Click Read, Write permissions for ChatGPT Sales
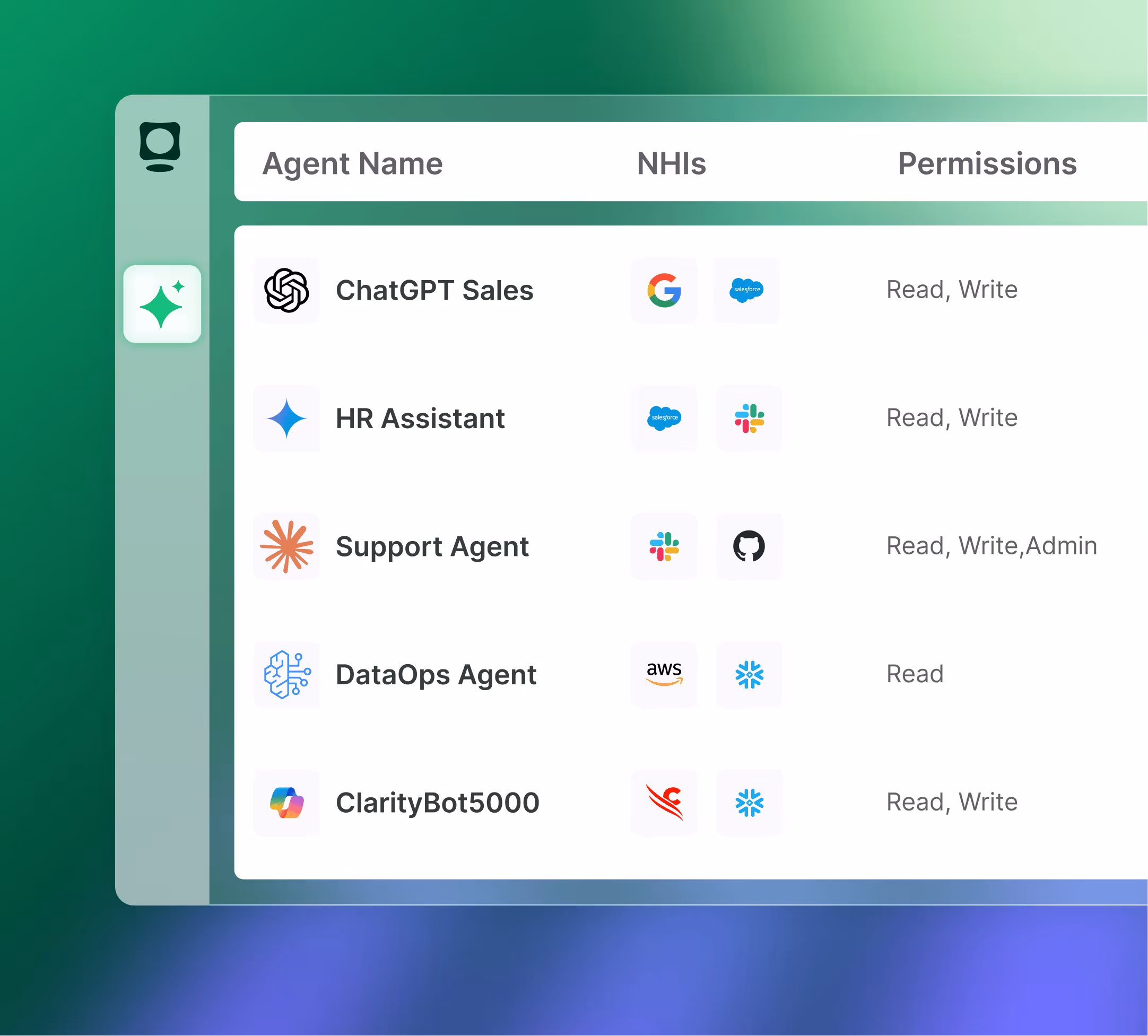Image resolution: width=1148 pixels, height=1036 pixels. coord(952,290)
